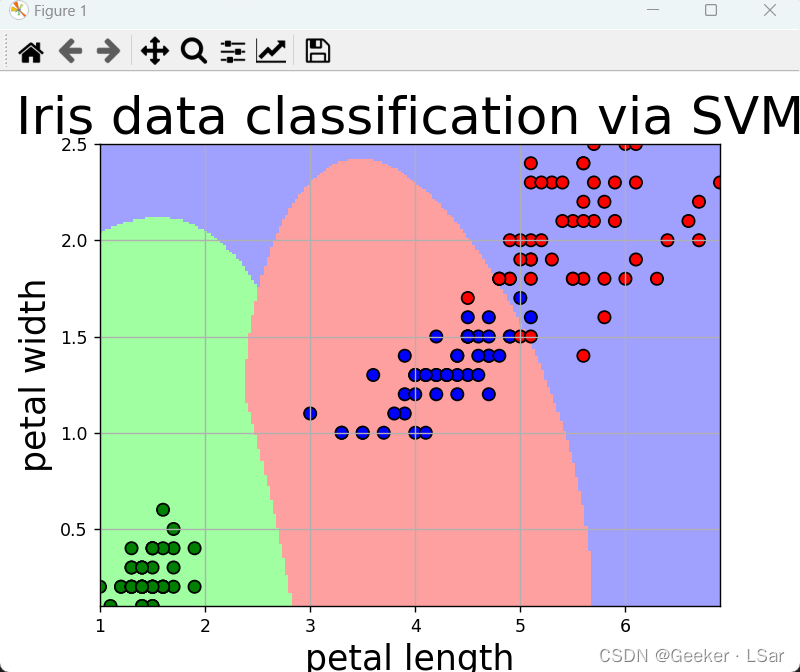
Task: Click the y-axis tick label 1.5
Action: [74, 337]
